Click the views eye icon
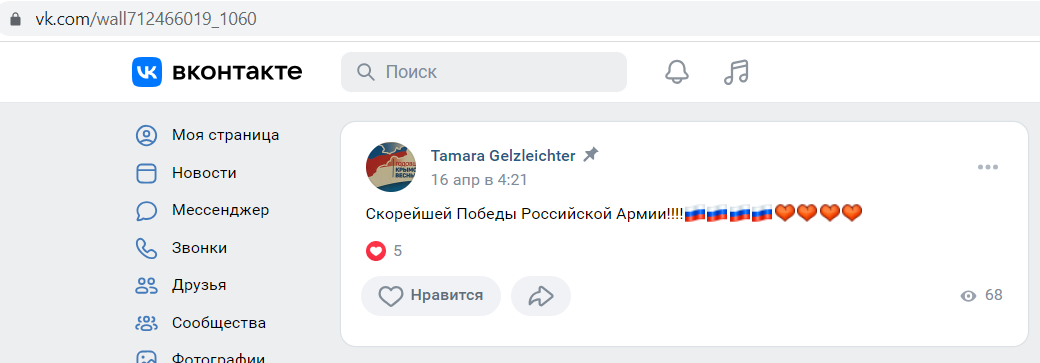The image size is (1040, 363). (968, 296)
